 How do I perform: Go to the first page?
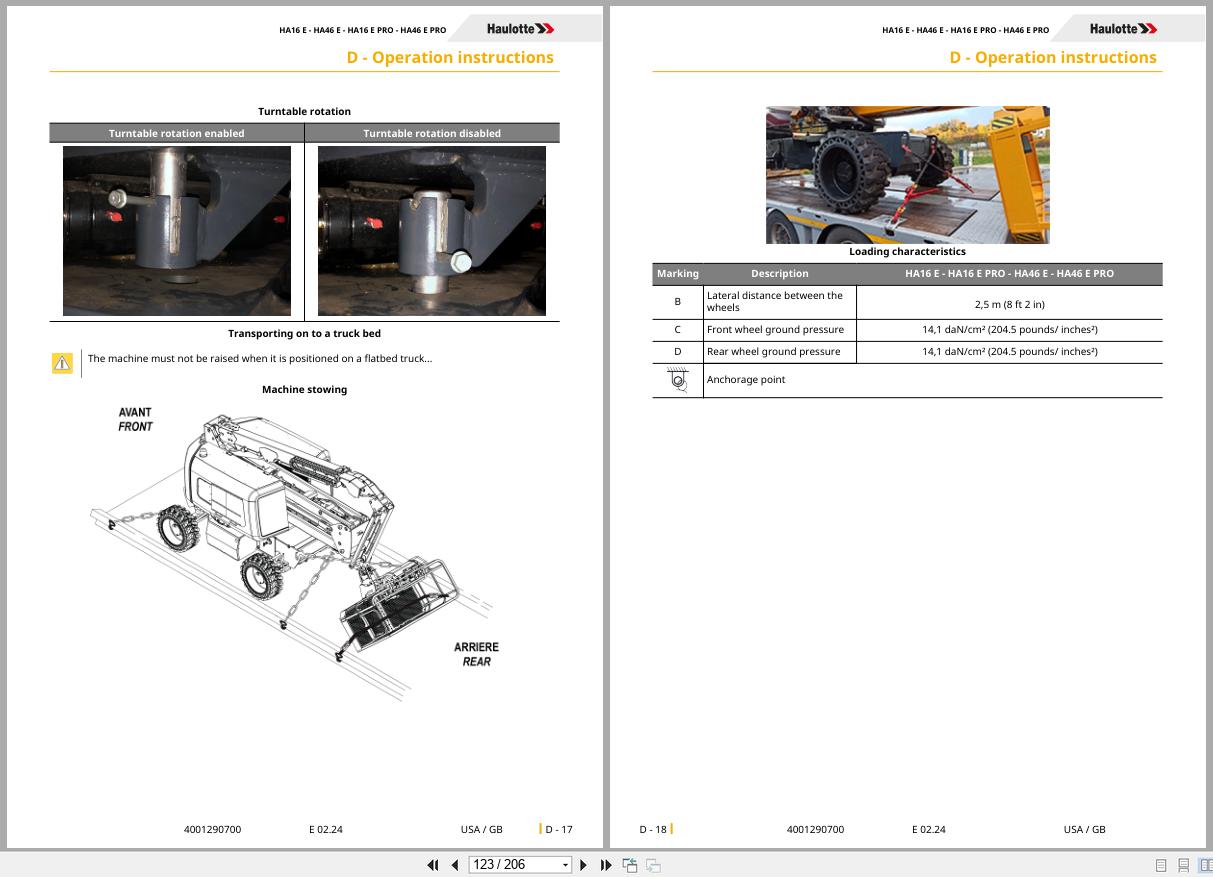[x=433, y=865]
